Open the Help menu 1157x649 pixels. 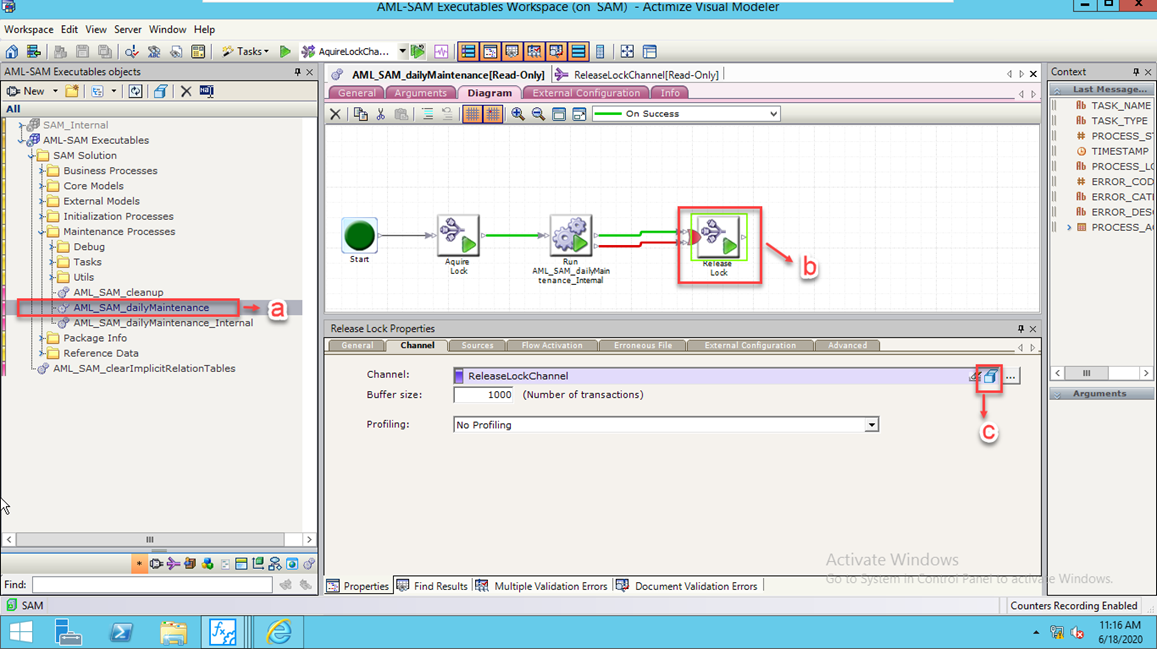click(204, 30)
